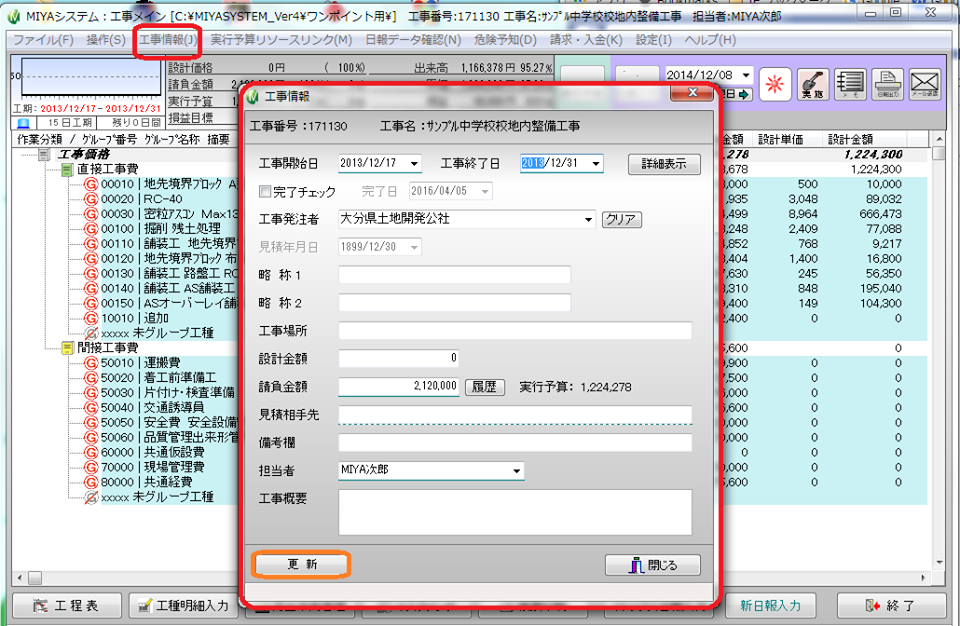The image size is (960, 626).
Task: Click the 実施 shovel icon
Action: tap(813, 84)
